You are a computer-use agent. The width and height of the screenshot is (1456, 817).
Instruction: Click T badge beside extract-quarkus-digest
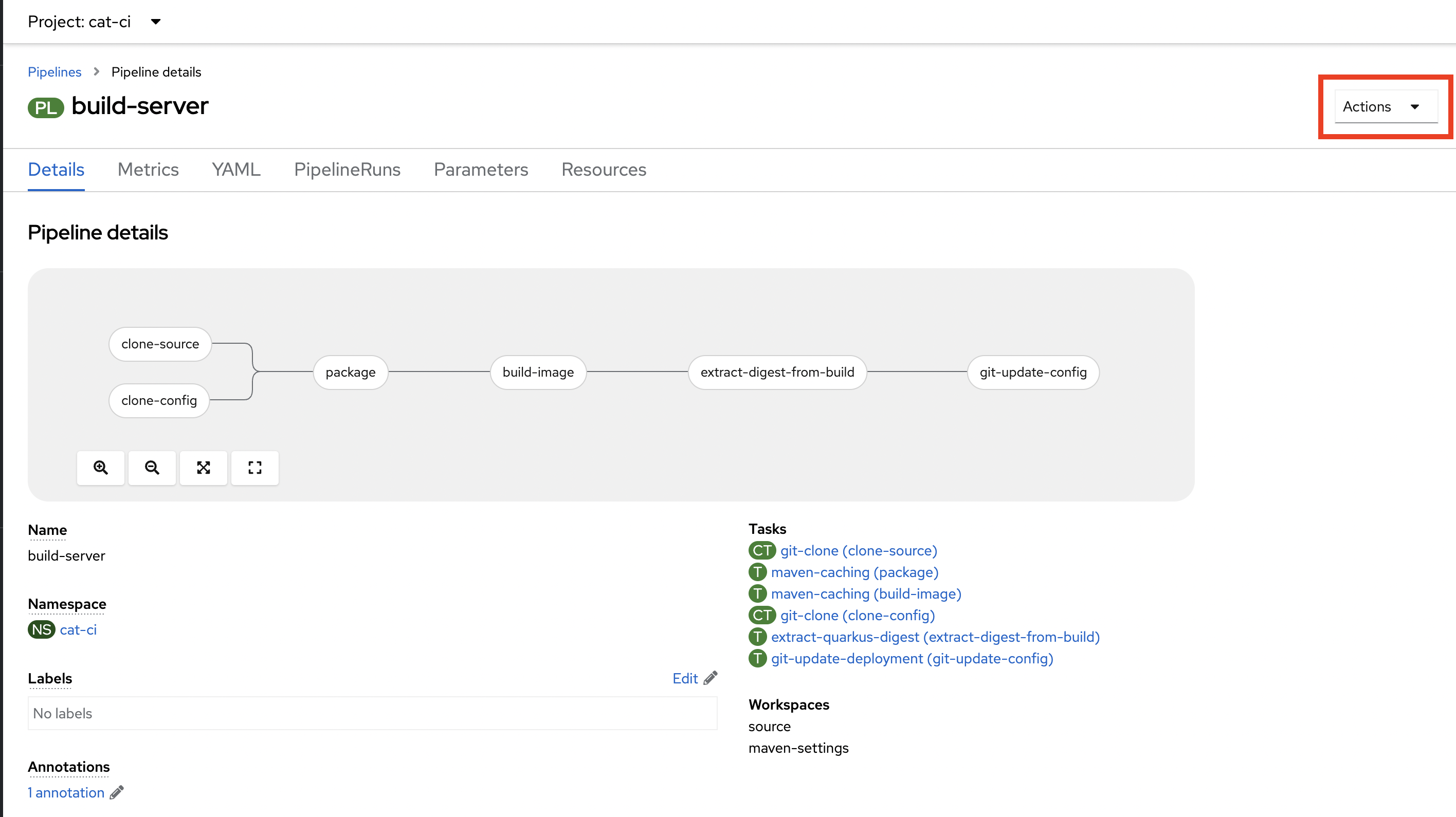pyautogui.click(x=757, y=637)
